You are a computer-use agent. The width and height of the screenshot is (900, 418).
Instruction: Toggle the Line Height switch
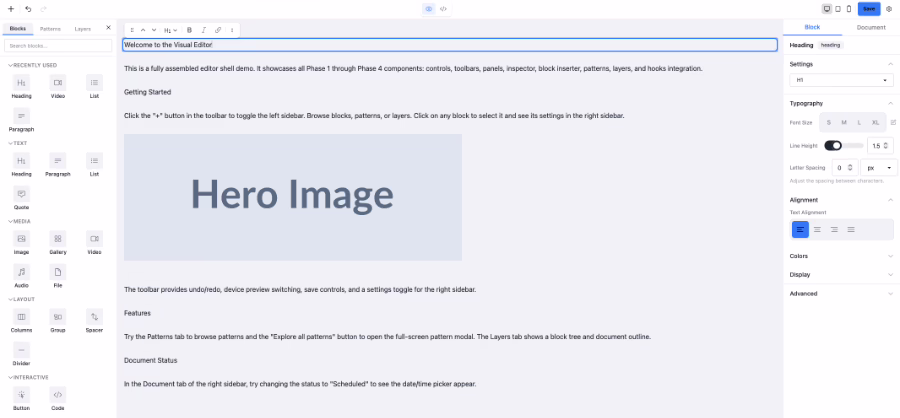click(833, 145)
